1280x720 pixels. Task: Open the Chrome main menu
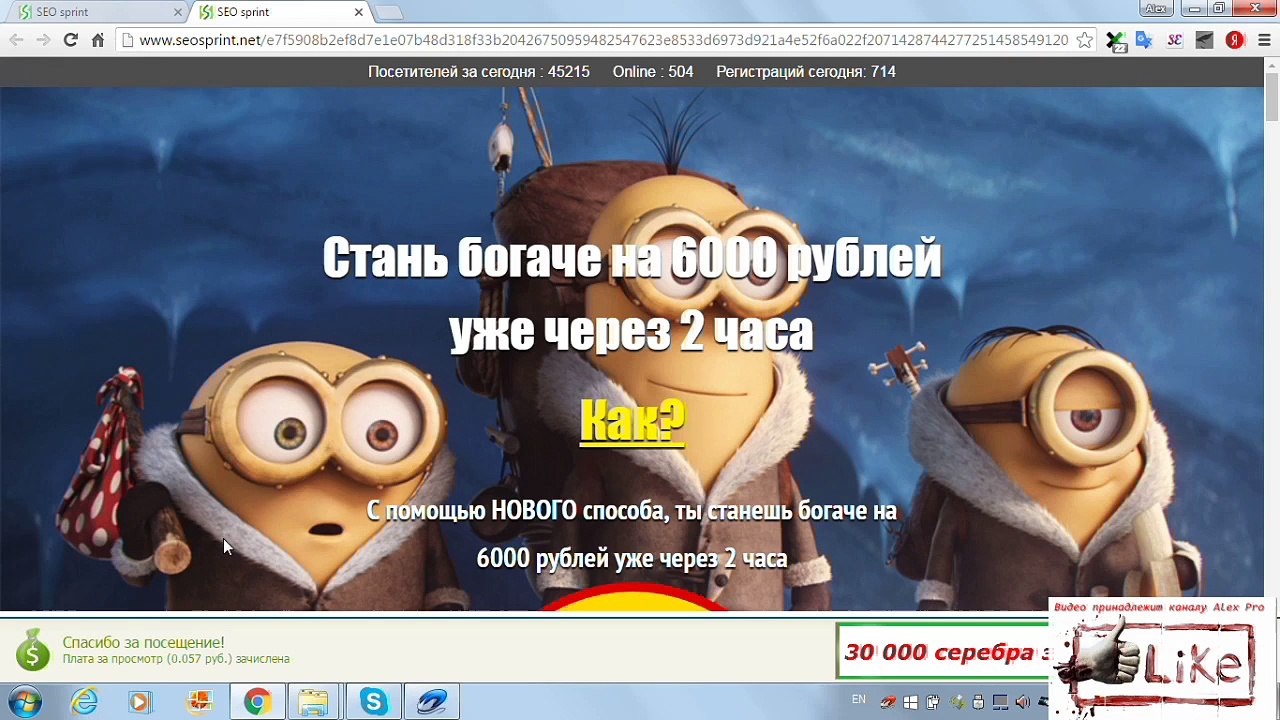(1264, 40)
